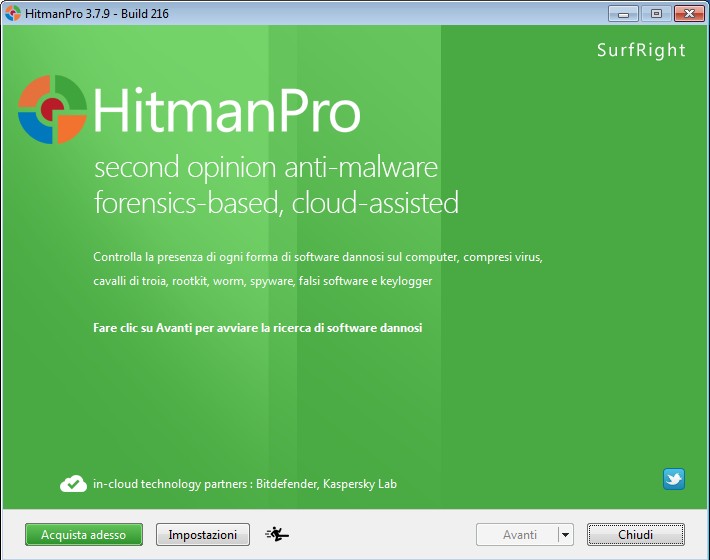The height and width of the screenshot is (560, 710).
Task: Close the window with the red X
Action: tap(689, 14)
